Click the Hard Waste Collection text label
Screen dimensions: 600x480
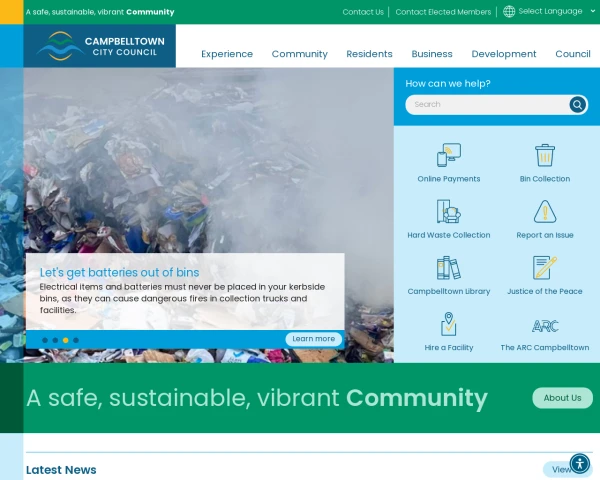449,235
